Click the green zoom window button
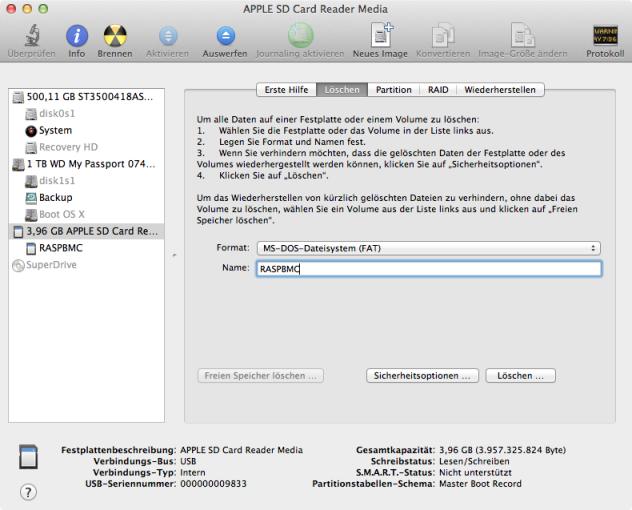This screenshot has width=632, height=510. click(x=43, y=8)
